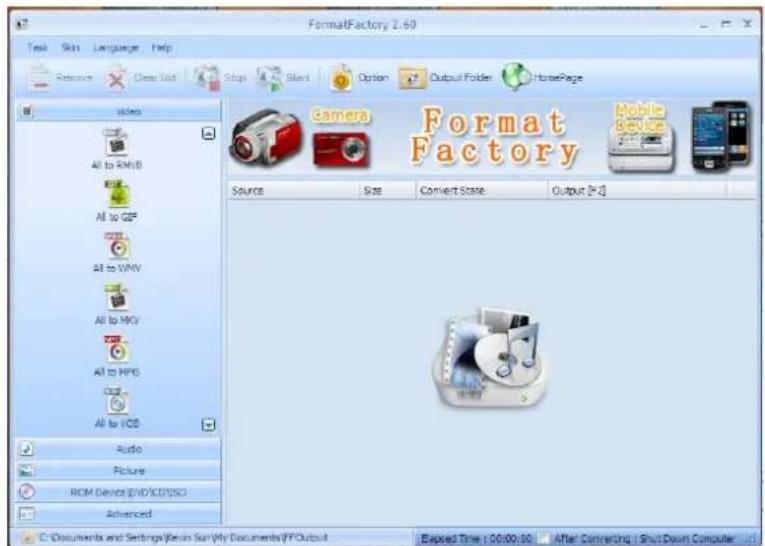765x546 pixels.
Task: Click the Clear List red X icon
Action: [x=116, y=78]
